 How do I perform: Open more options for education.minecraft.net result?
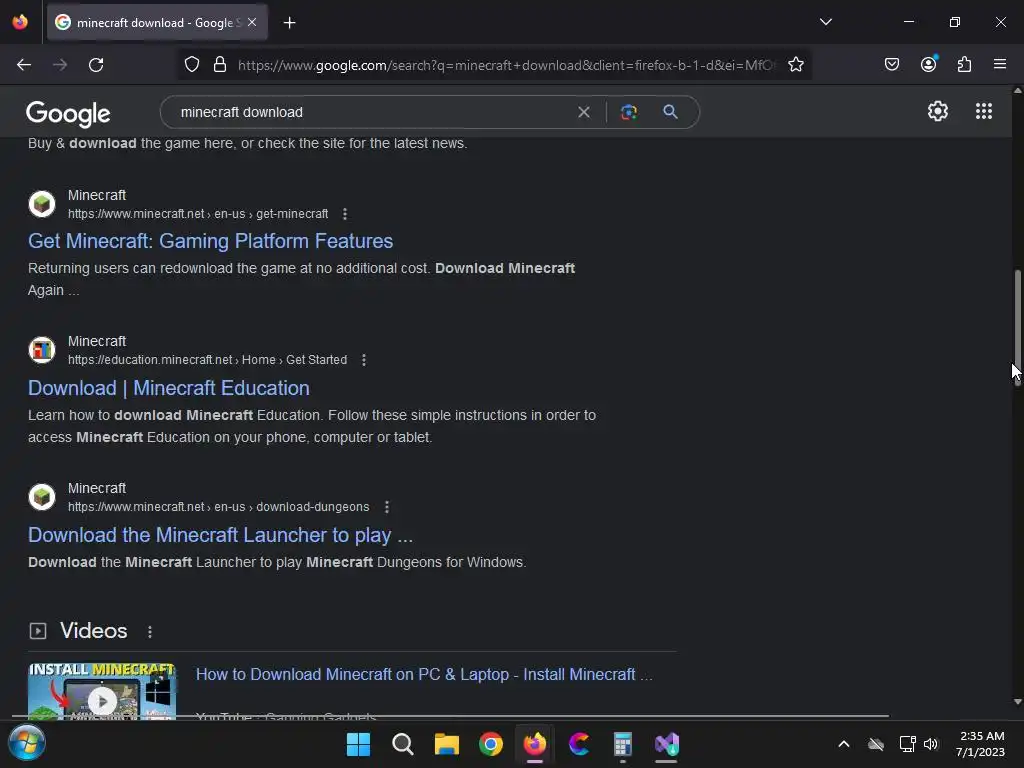tap(364, 360)
